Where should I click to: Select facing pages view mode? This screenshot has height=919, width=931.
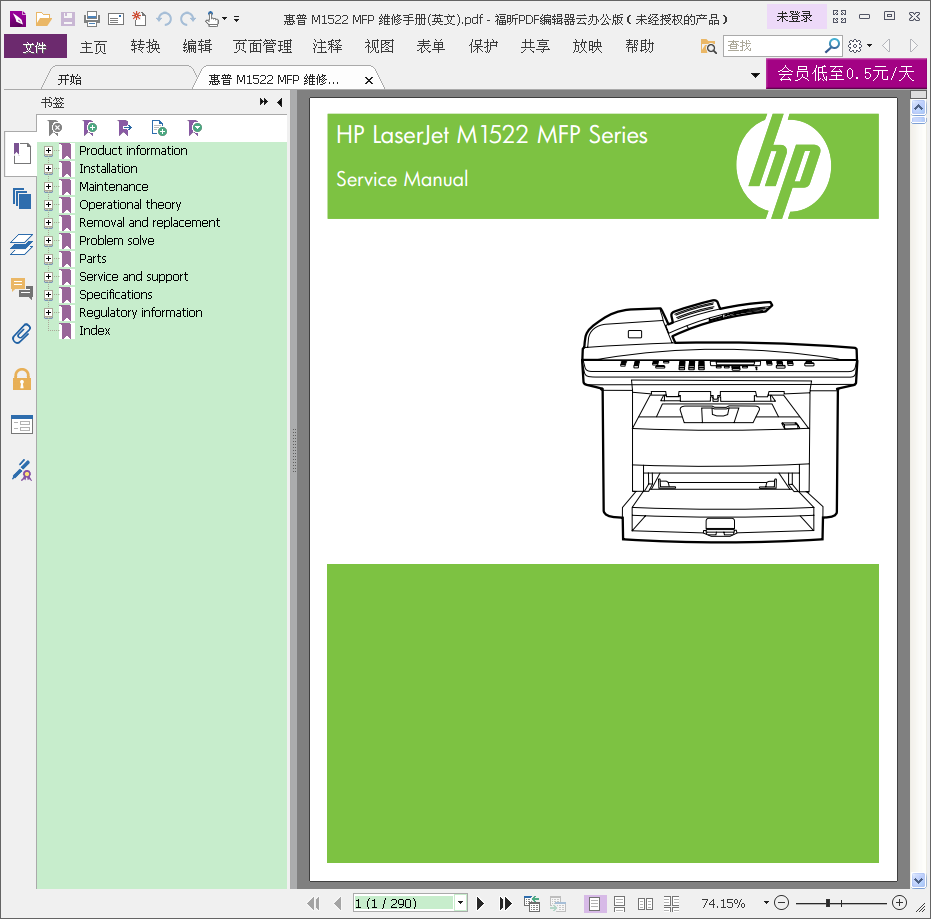[645, 904]
